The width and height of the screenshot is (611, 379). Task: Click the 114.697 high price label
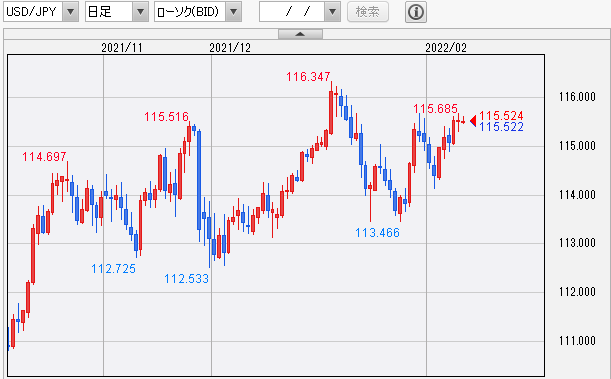44,157
